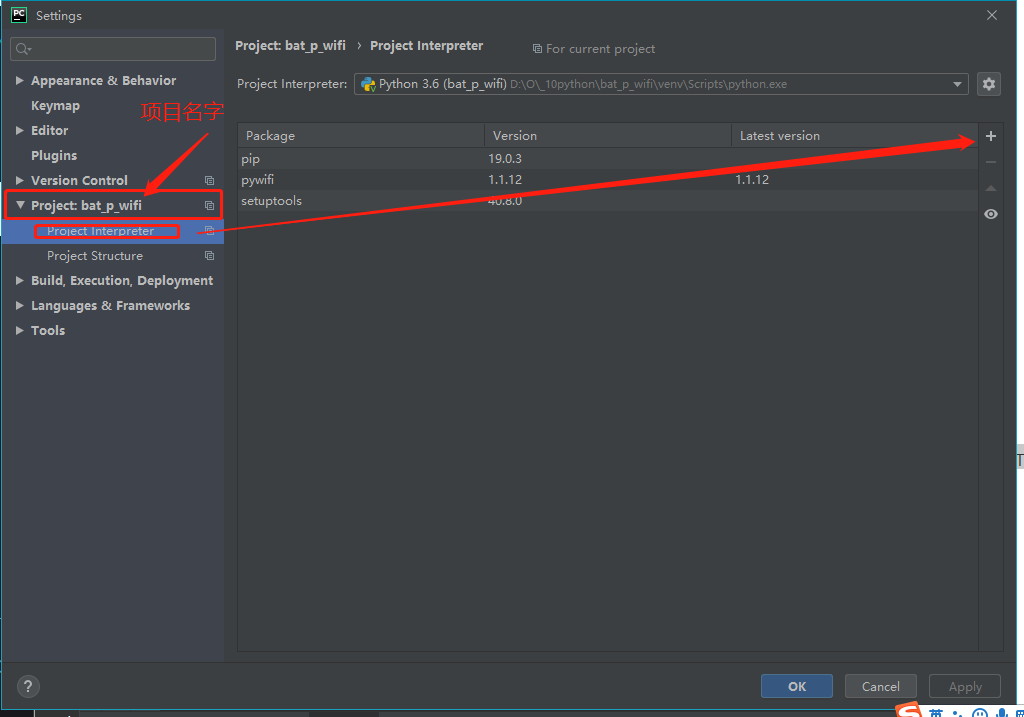Click the copy icon beside Project Structure
The height and width of the screenshot is (717, 1024).
click(x=209, y=256)
